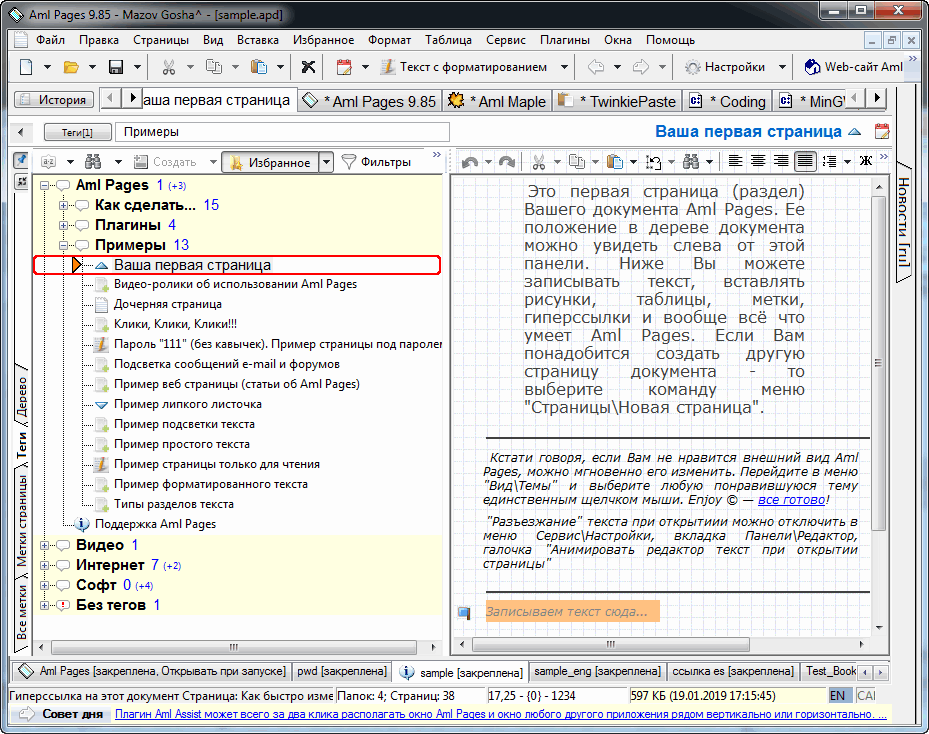
Task: Undo the last edit in editor toolbar
Action: pos(470,161)
